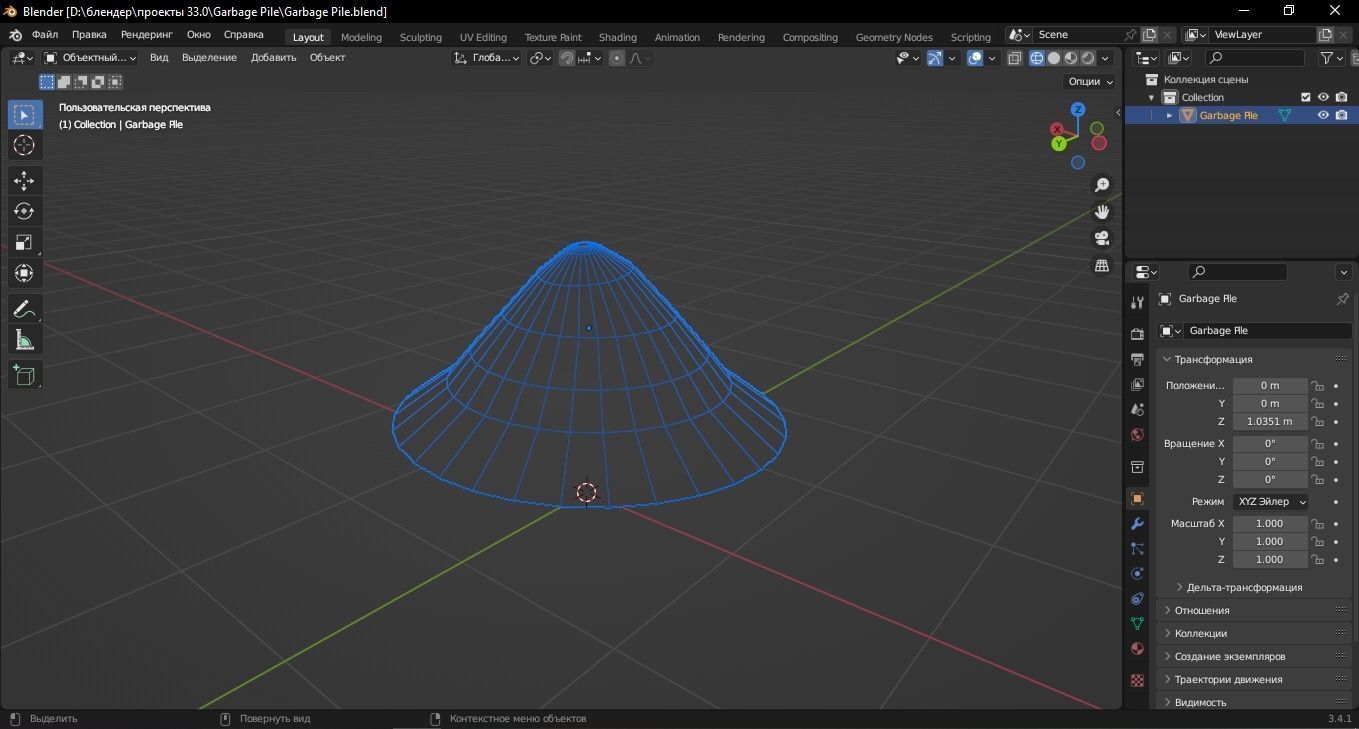Open the Правка menu
The image size is (1359, 729).
(x=89, y=34)
